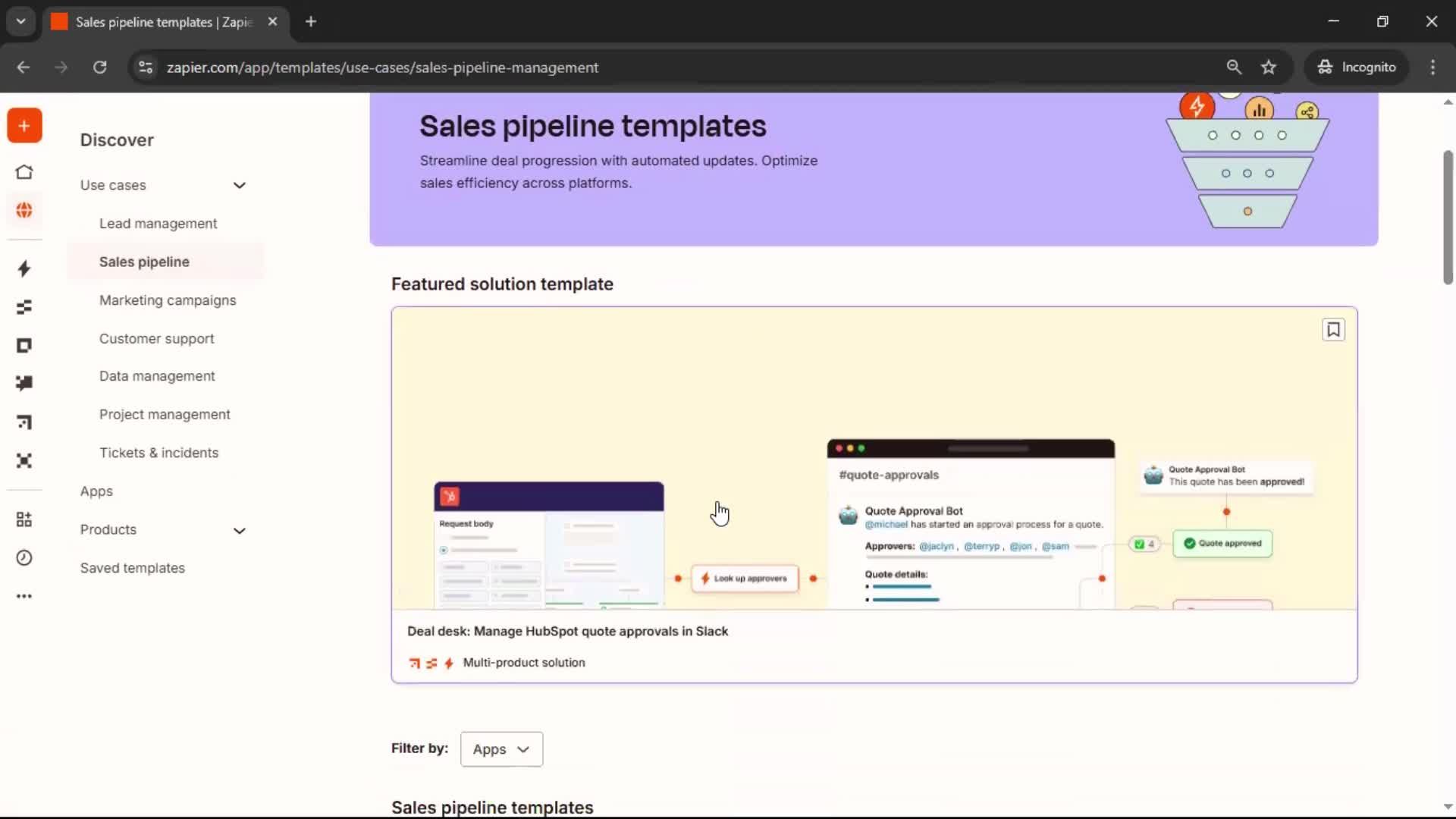Open Apps in Discover menu
The width and height of the screenshot is (1456, 819).
[96, 491]
